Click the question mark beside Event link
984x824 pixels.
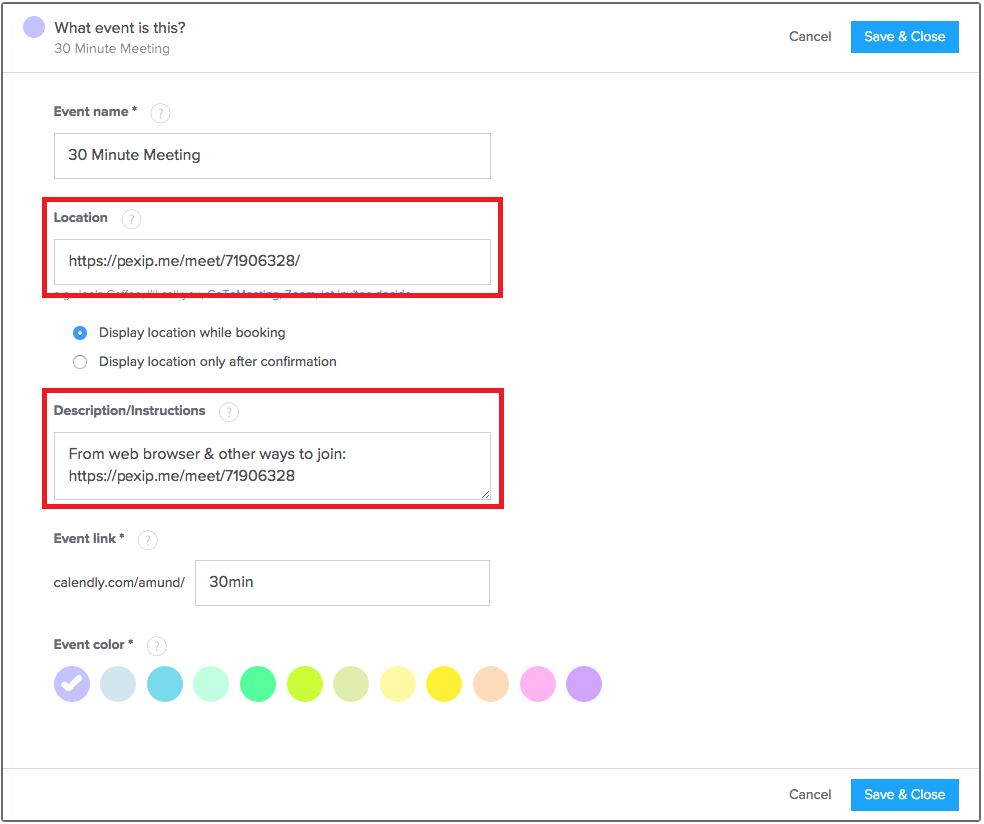pyautogui.click(x=148, y=540)
